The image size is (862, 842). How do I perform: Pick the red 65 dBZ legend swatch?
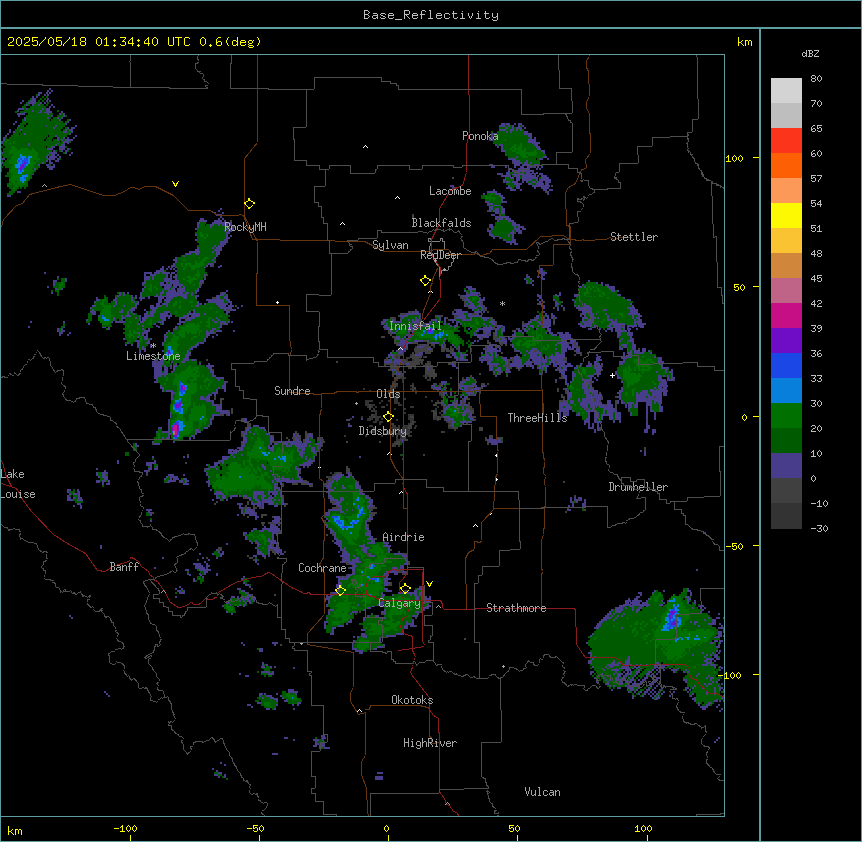(786, 141)
